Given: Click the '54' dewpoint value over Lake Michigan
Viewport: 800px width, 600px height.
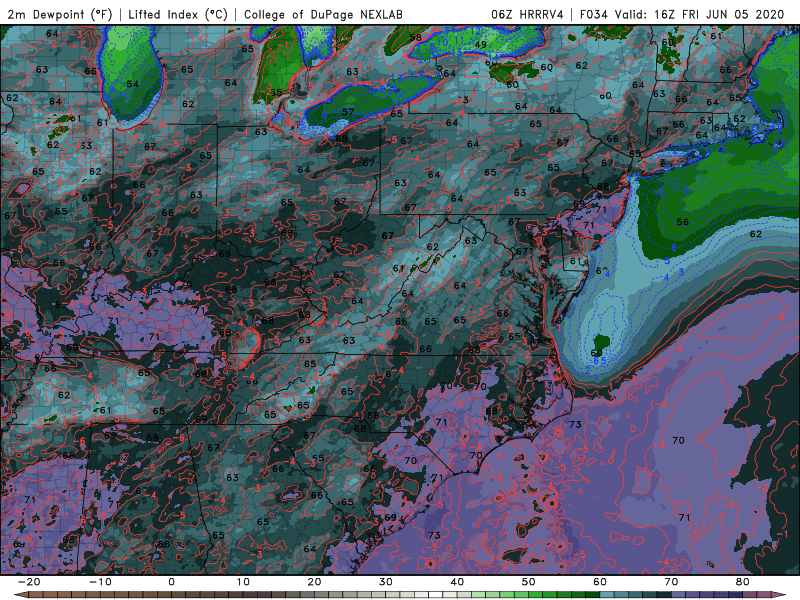Looking at the screenshot, I should [x=133, y=84].
